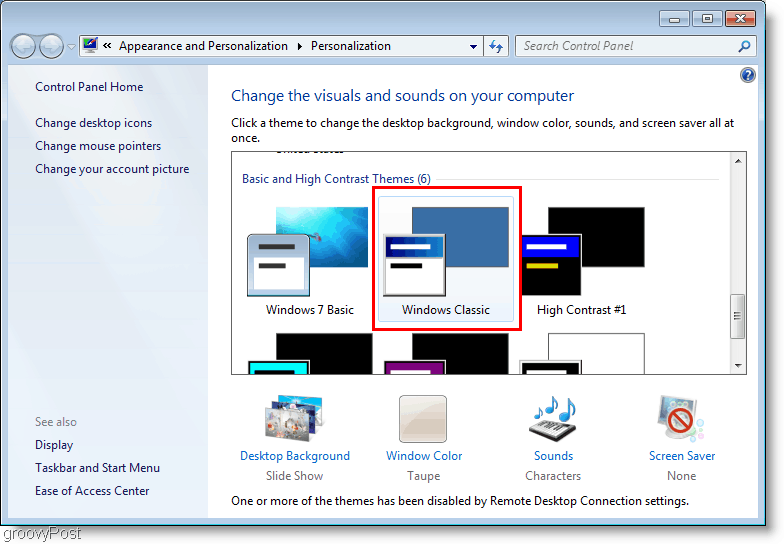Click the blue Help question mark icon
Viewport: 784px width, 544px height.
click(x=748, y=76)
